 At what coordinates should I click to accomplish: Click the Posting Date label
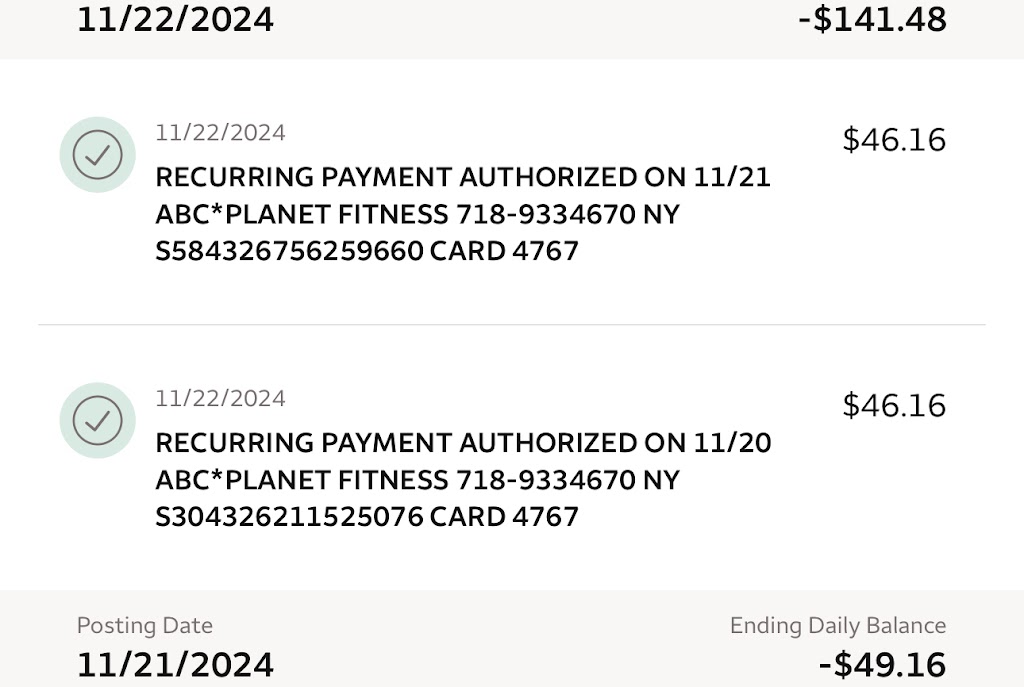(x=145, y=626)
